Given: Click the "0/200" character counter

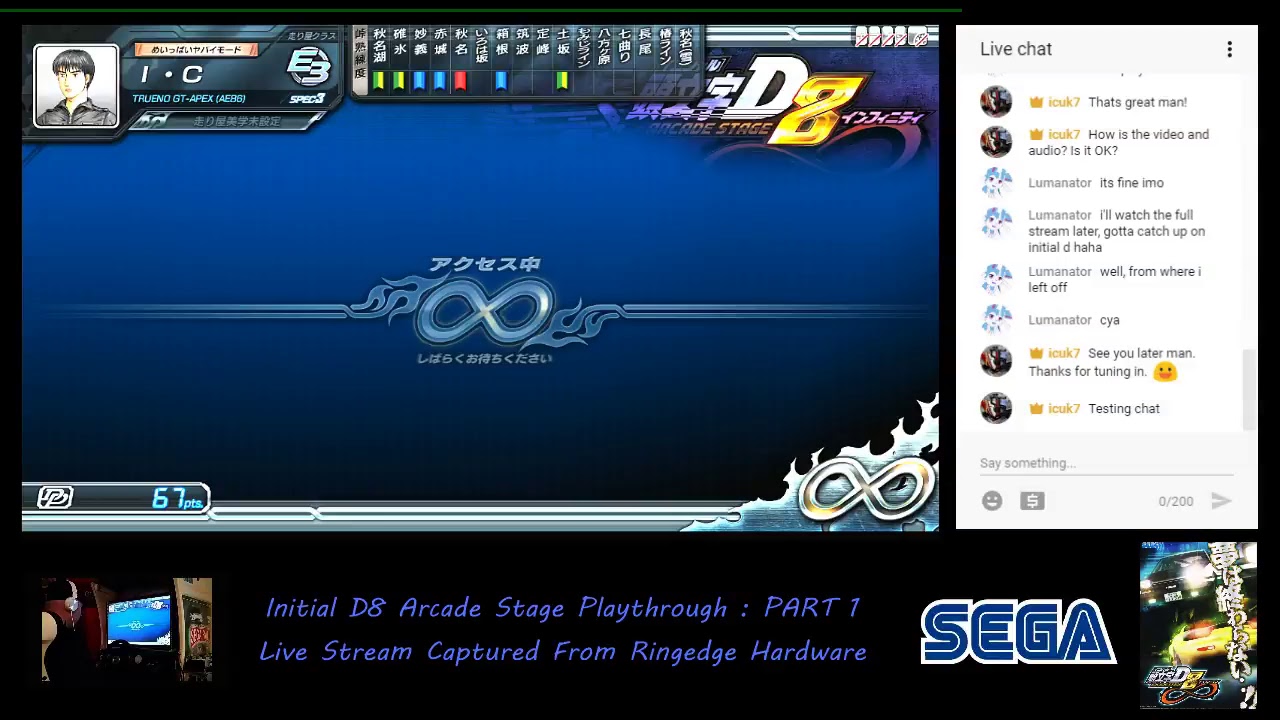Looking at the screenshot, I should coord(1176,501).
